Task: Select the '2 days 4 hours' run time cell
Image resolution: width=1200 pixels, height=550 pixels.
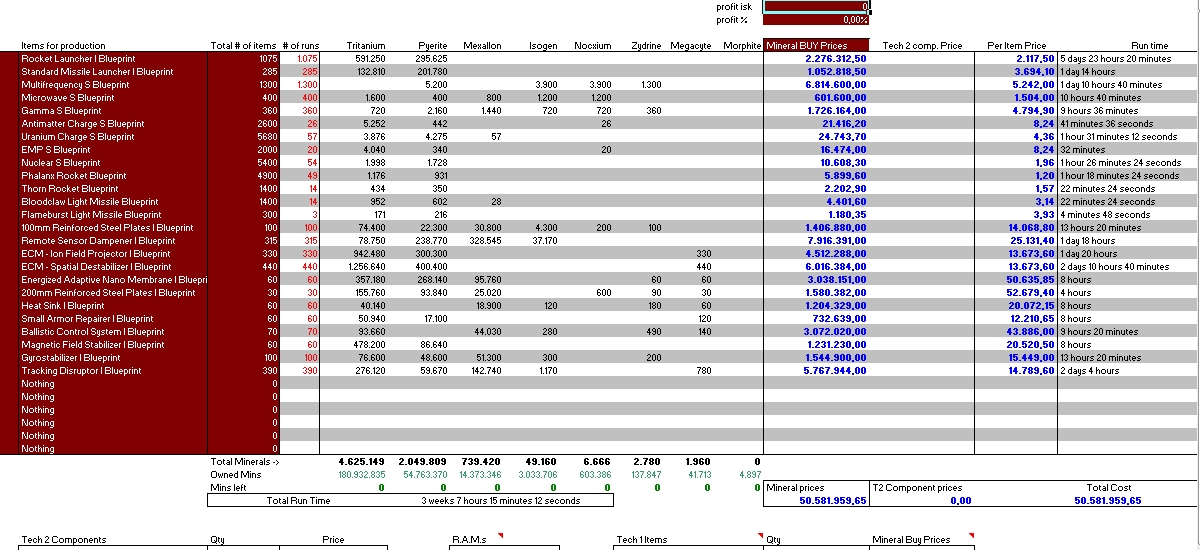Action: coord(1090,371)
